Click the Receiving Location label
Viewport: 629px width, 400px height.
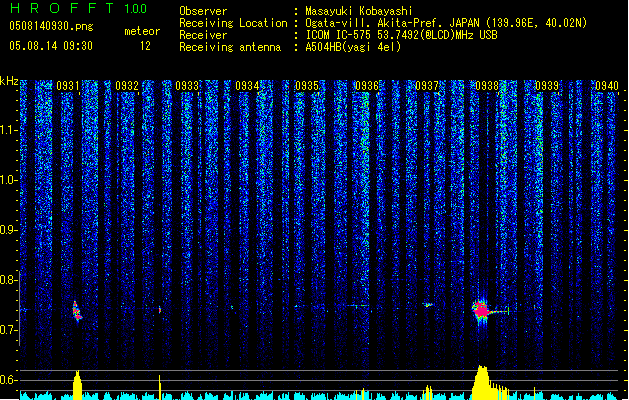click(233, 23)
